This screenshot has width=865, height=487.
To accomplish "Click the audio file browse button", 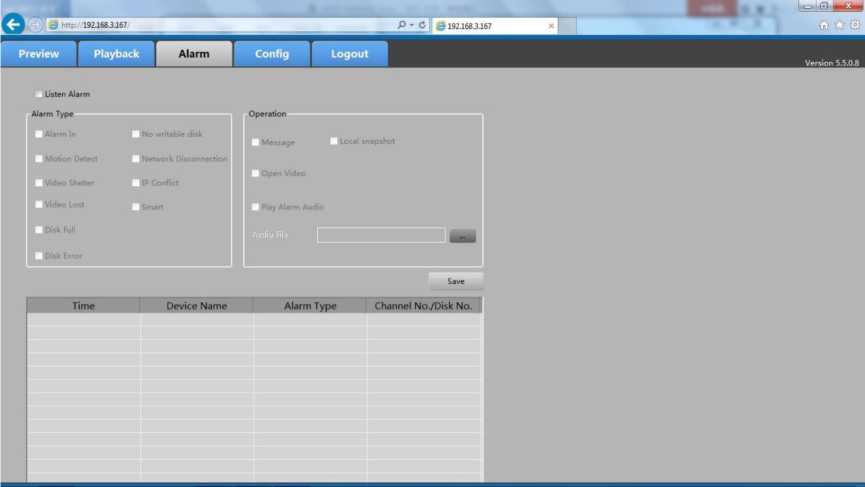I will coord(462,237).
